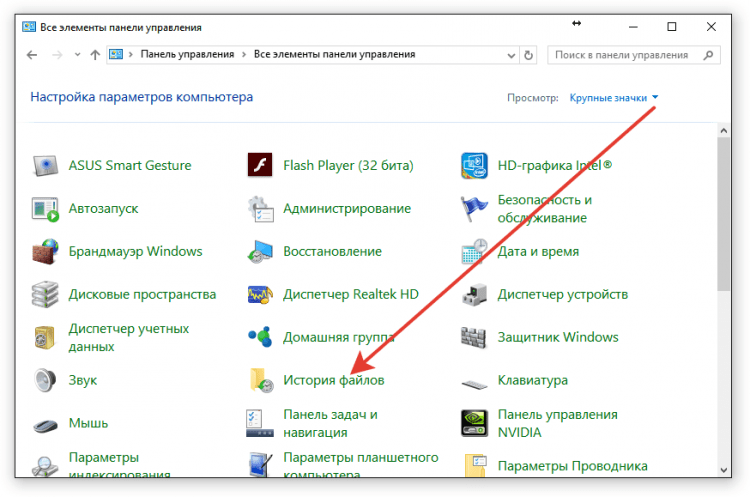750x497 pixels.
Task: Minimize the control panel window
Action: (633, 27)
